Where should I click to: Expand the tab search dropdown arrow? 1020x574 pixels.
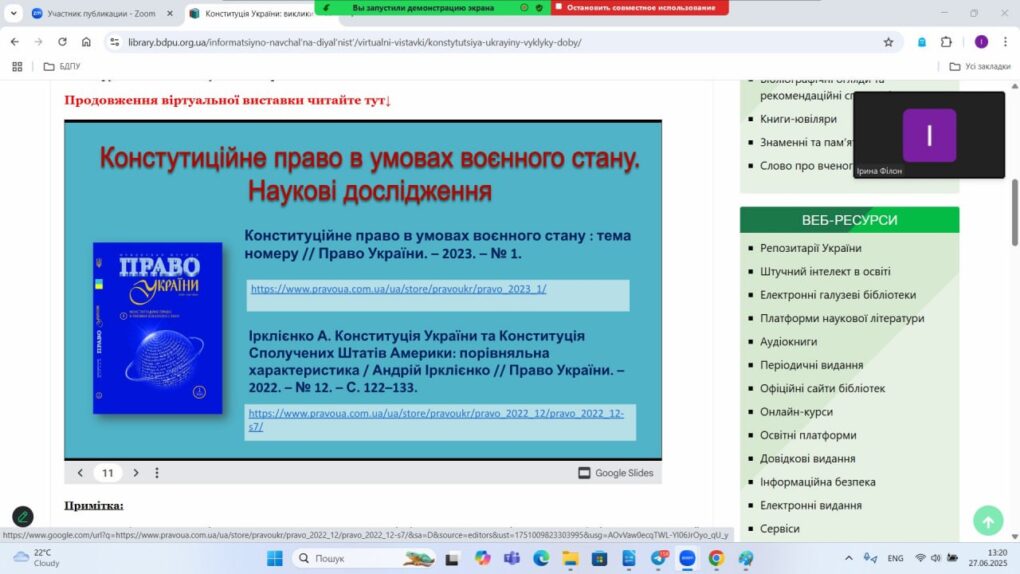pyautogui.click(x=14, y=13)
